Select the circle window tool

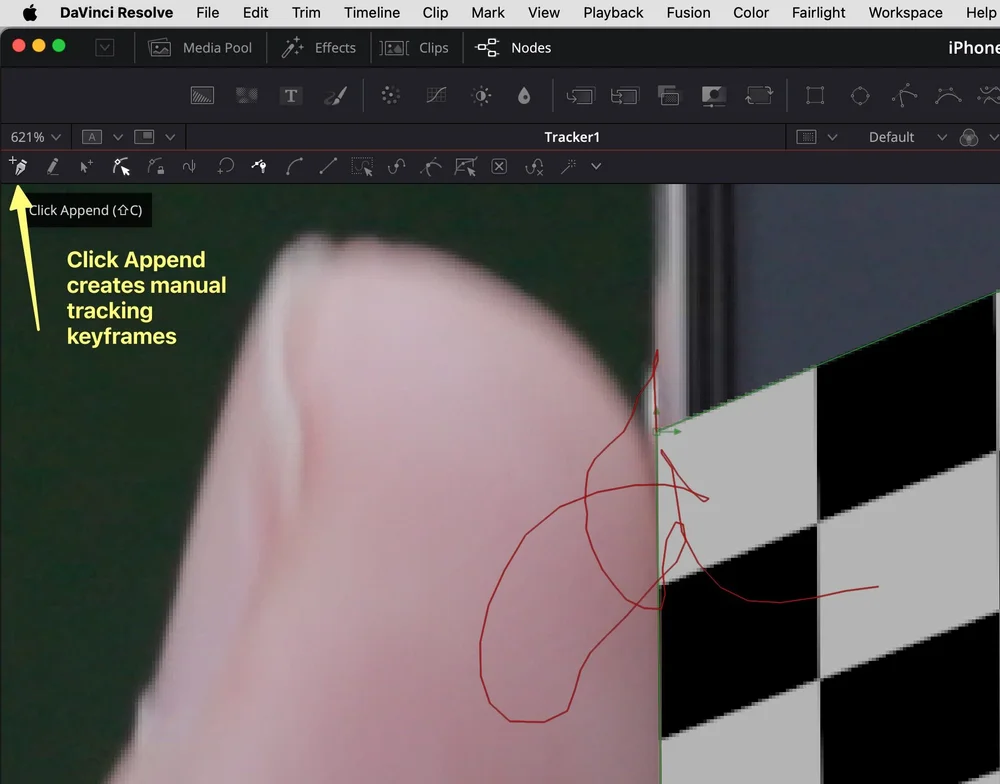(860, 95)
